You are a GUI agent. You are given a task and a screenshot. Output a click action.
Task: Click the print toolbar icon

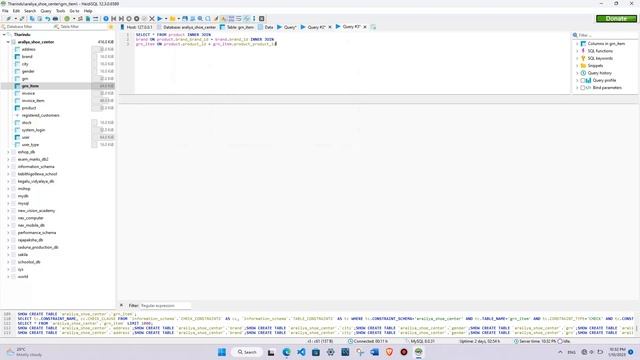56,19
